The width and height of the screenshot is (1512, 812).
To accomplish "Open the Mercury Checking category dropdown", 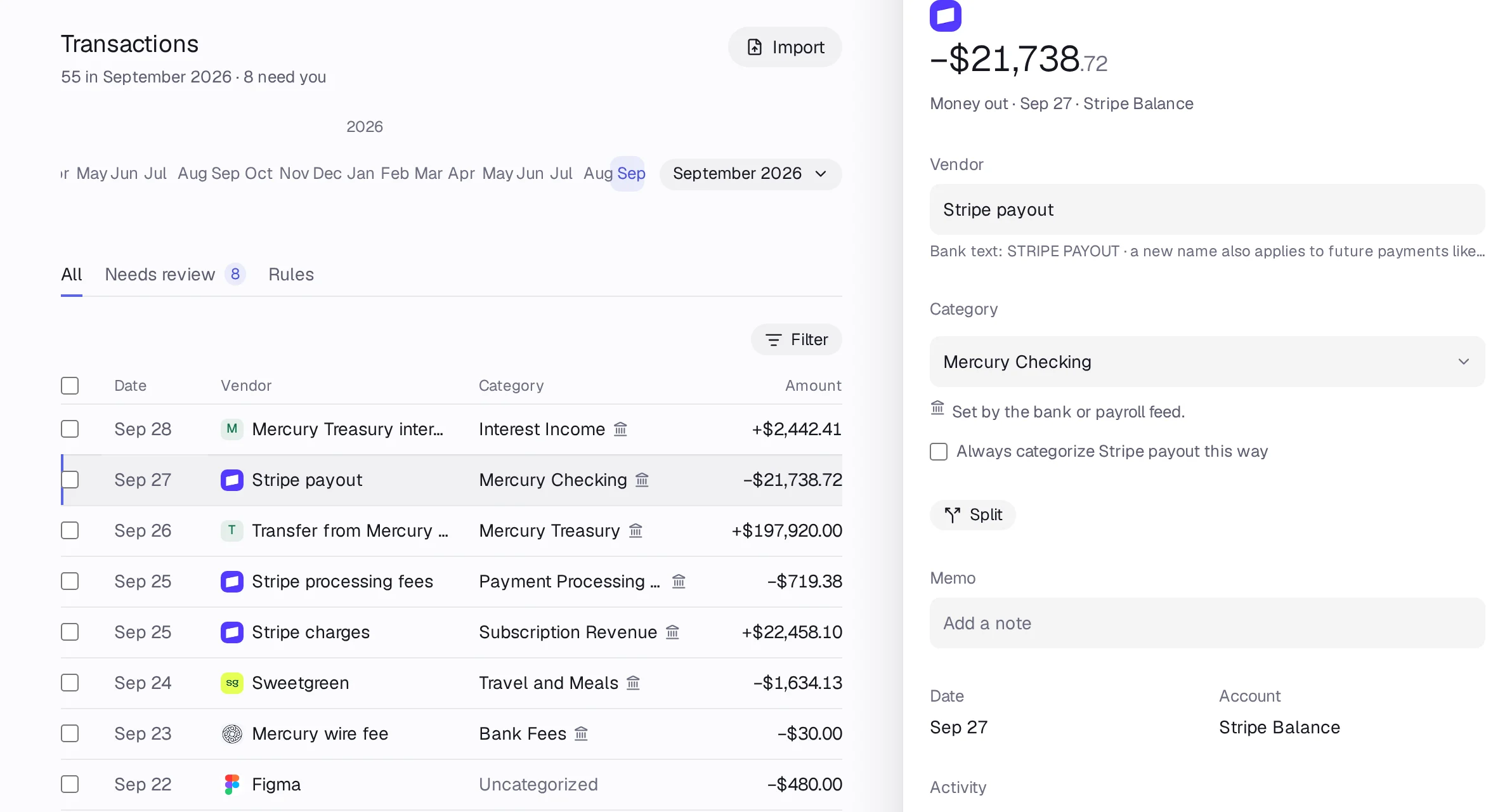I will click(1207, 362).
